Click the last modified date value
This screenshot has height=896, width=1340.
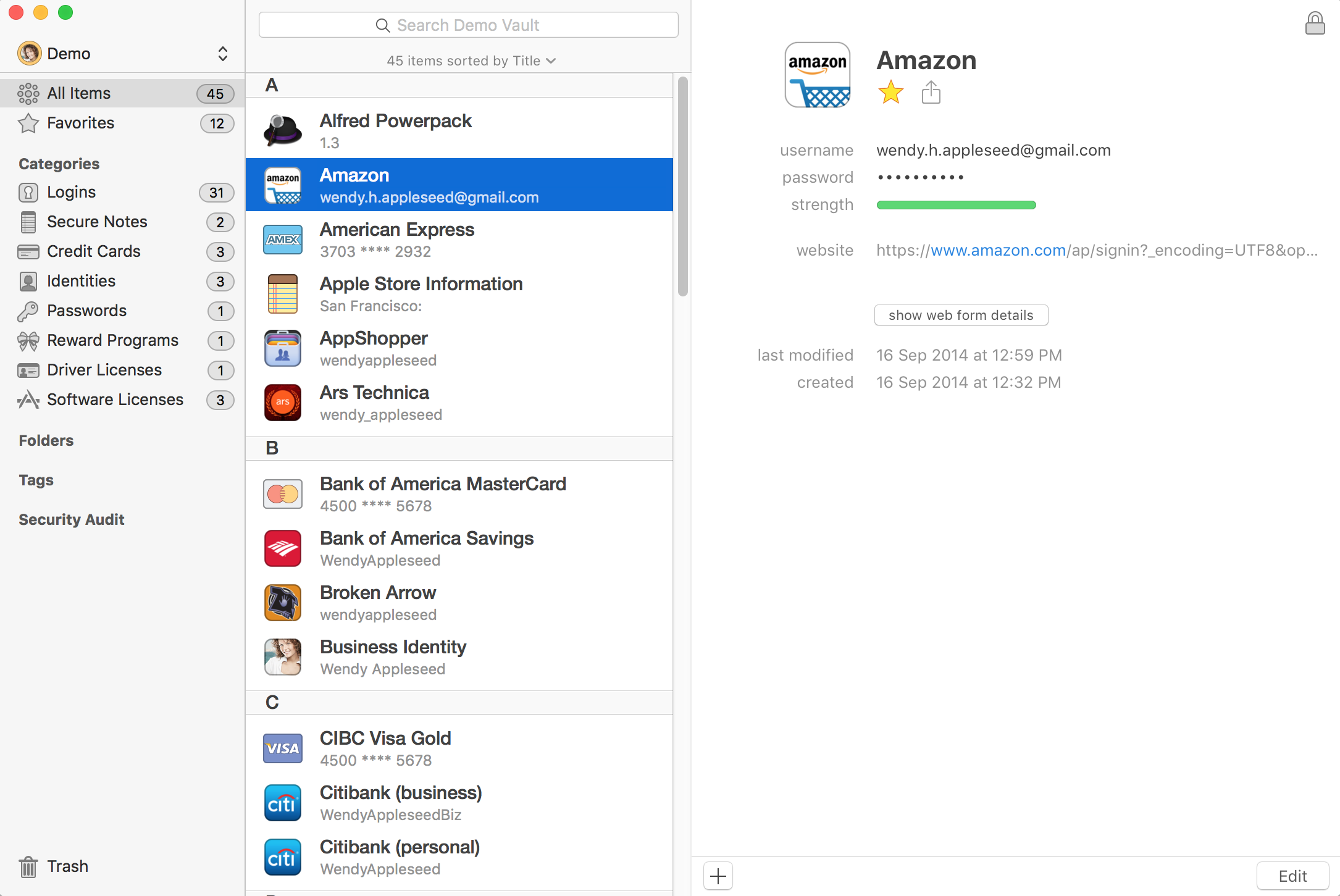(969, 355)
